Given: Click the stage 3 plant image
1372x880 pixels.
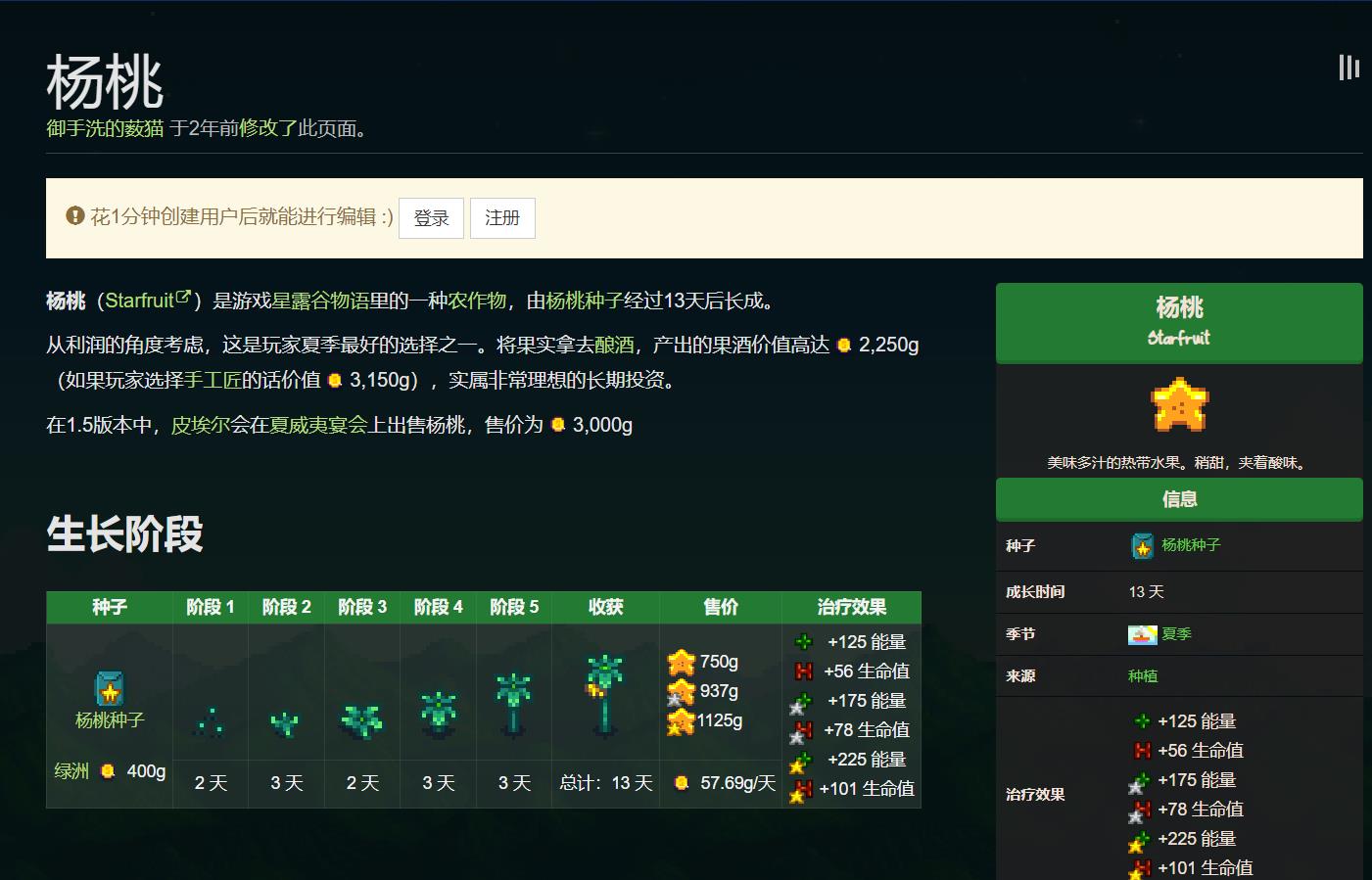Looking at the screenshot, I should 361,719.
